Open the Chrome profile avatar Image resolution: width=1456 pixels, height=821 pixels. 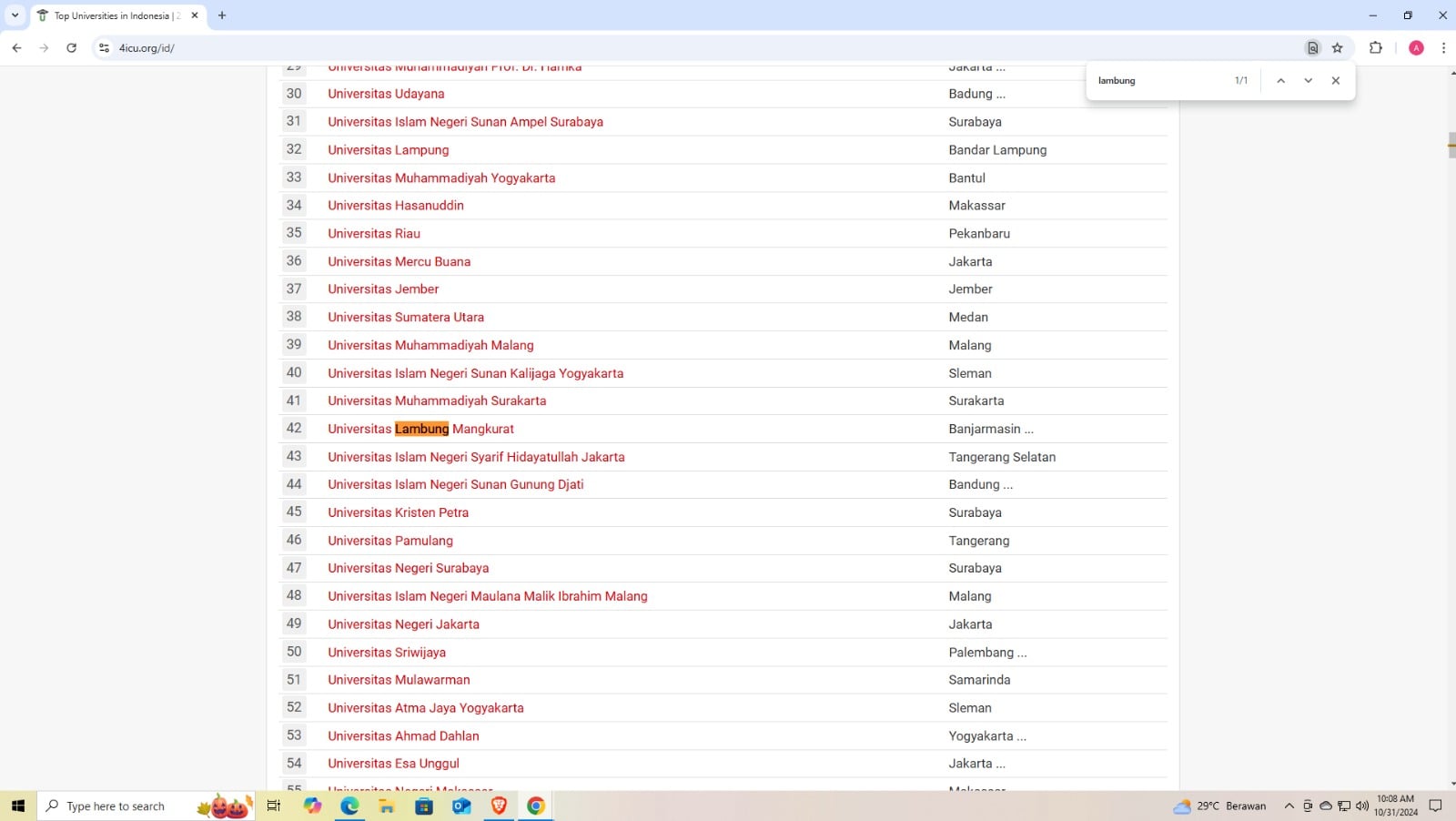click(1416, 48)
